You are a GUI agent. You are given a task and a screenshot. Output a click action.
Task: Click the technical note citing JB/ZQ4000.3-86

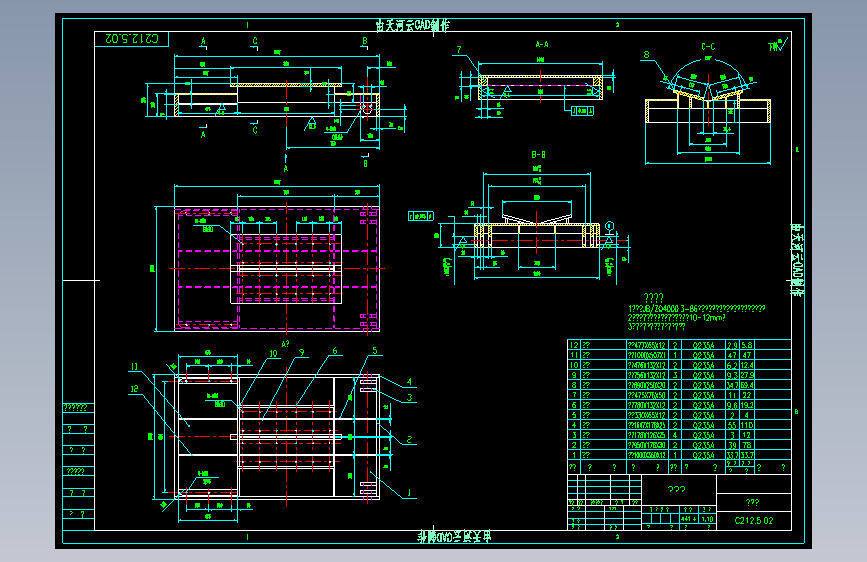[697, 309]
